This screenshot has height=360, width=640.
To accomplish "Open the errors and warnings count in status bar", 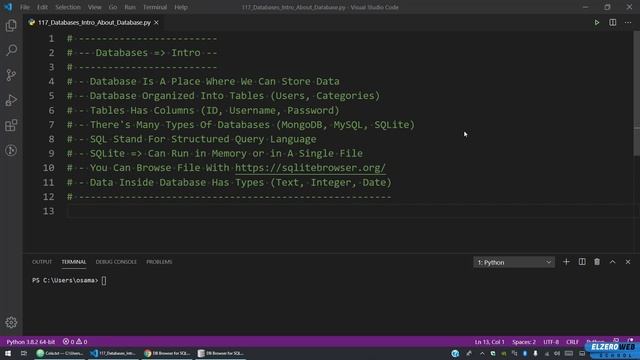I will coord(75,342).
